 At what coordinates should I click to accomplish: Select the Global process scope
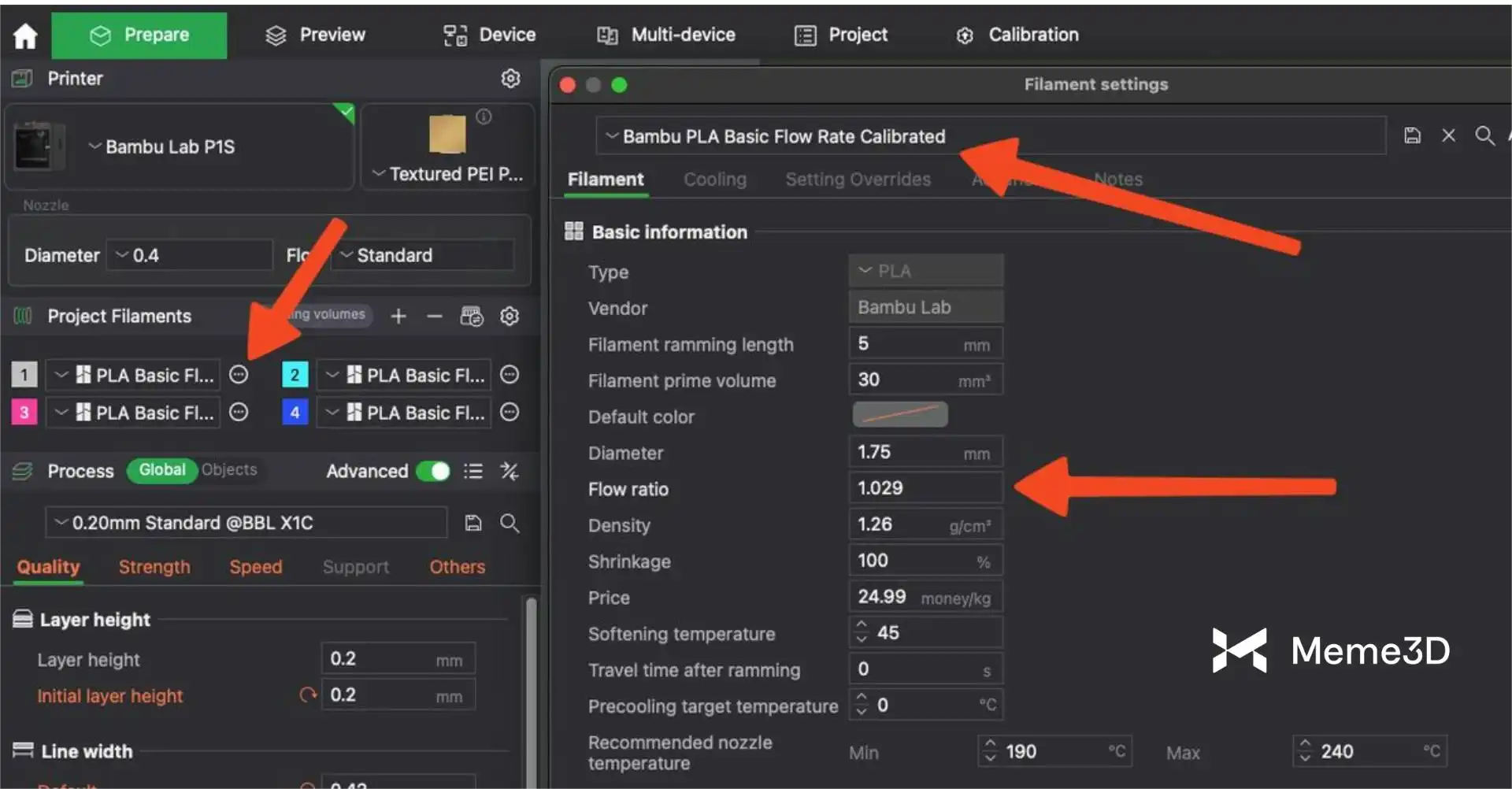click(162, 470)
